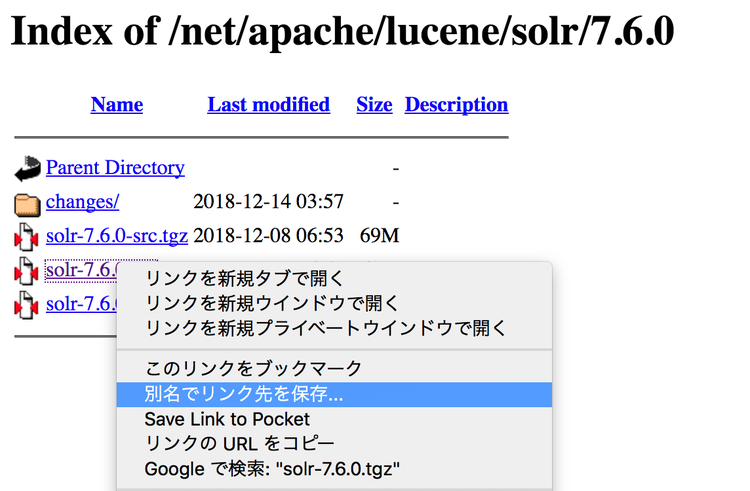Screen dimensions: 750x491
Task: Choose リンクを新規プライベートウインドウで開く menu entry
Action: (x=334, y=328)
